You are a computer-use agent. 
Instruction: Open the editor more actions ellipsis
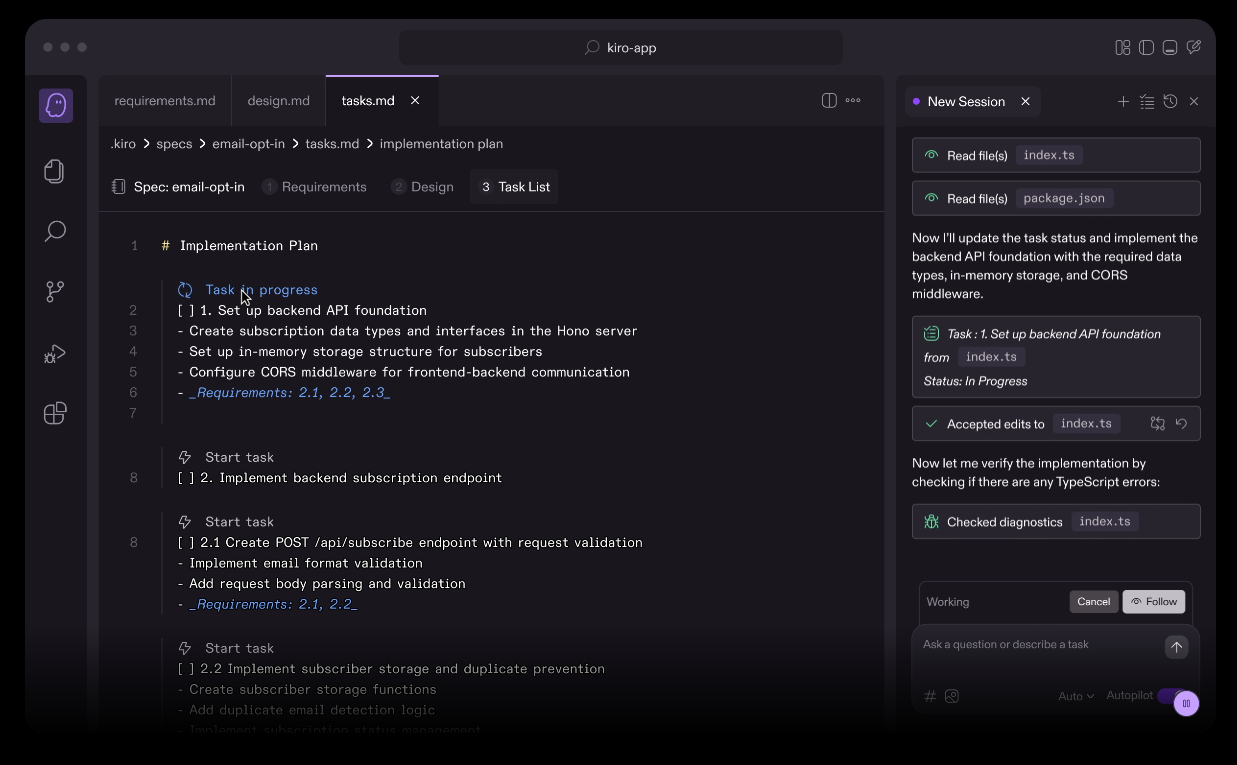853,100
